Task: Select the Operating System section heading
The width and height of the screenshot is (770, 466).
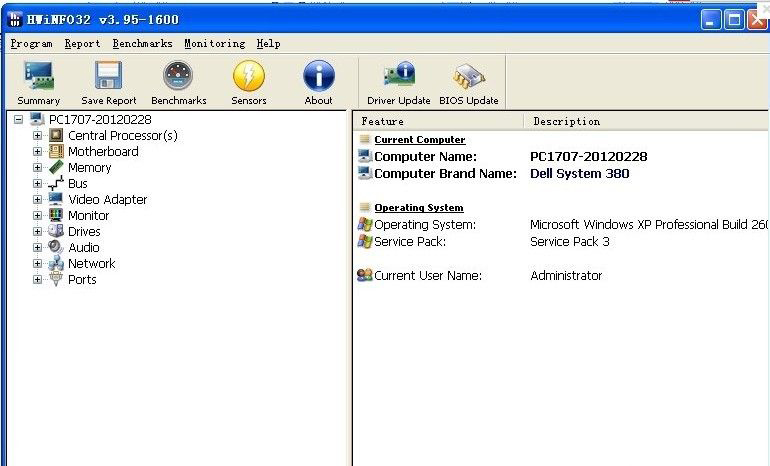Action: (418, 208)
